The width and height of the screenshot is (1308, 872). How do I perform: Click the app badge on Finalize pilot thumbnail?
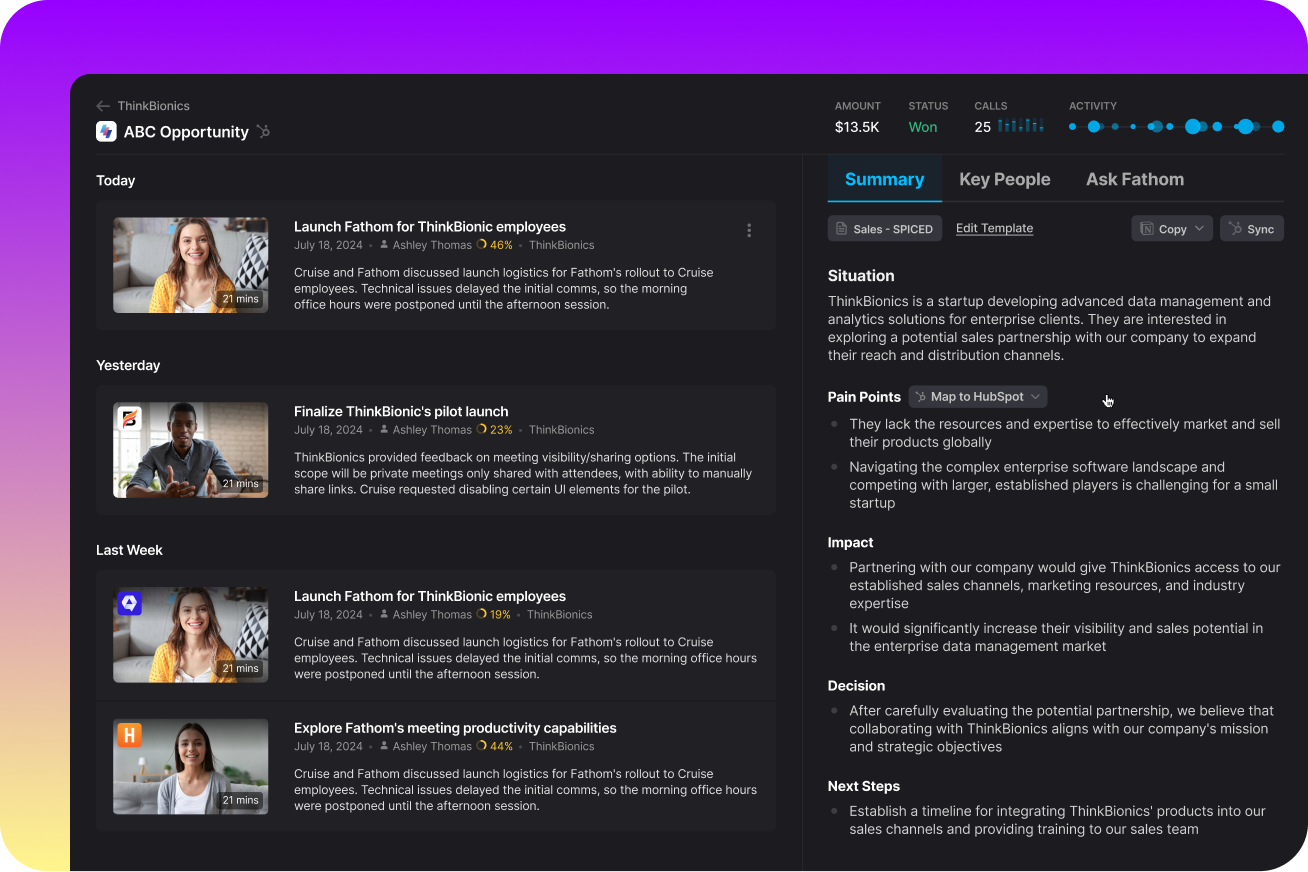[129, 417]
